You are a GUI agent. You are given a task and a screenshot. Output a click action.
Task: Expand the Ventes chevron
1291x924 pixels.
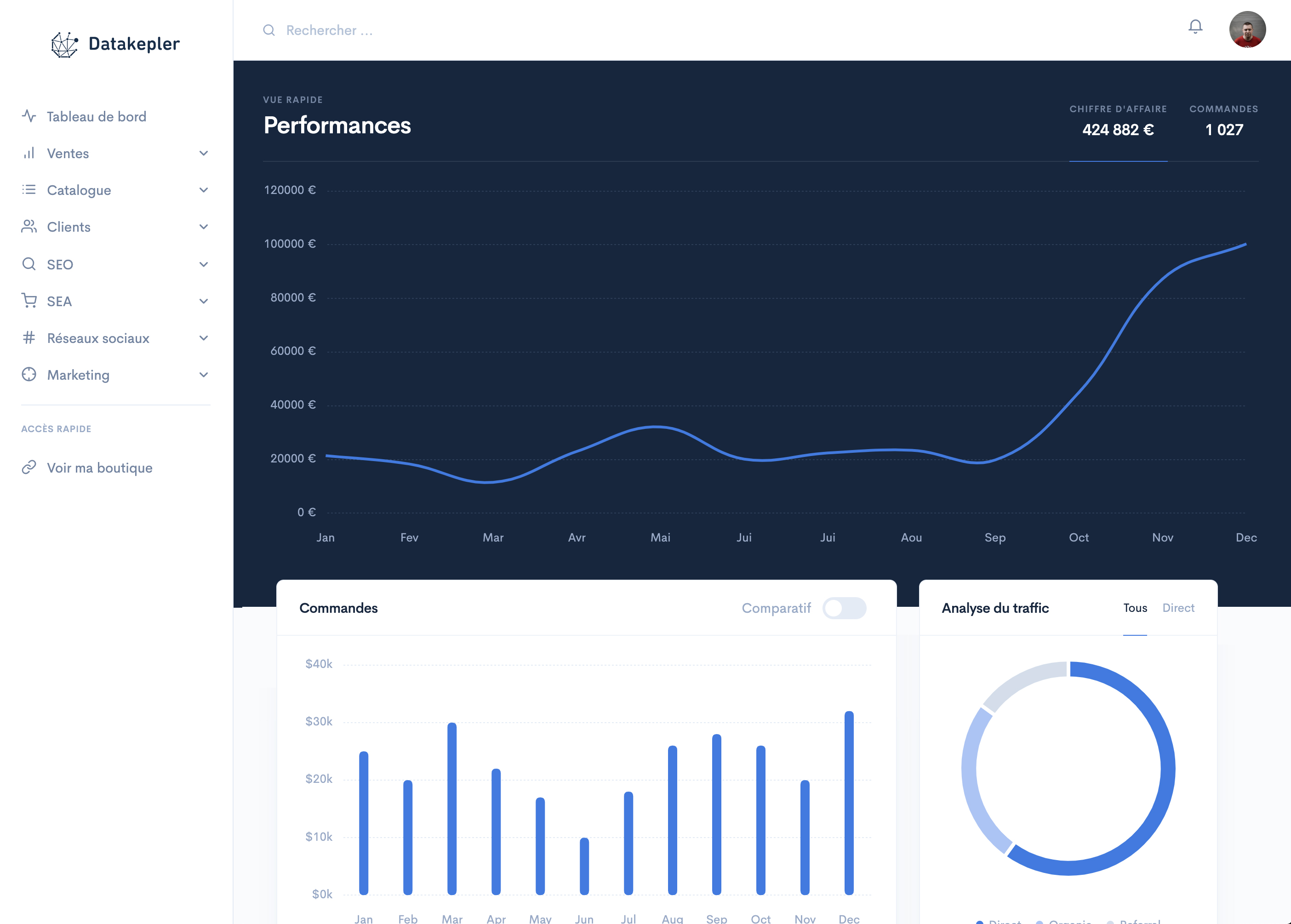coord(204,153)
